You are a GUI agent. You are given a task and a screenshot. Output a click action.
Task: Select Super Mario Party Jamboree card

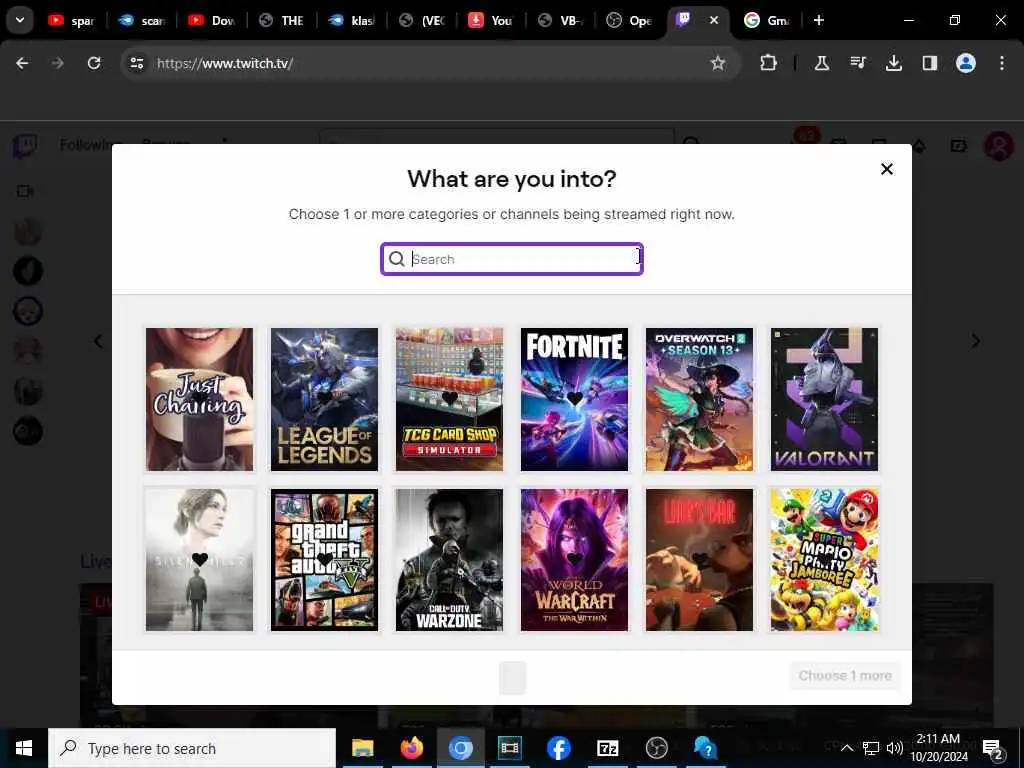pyautogui.click(x=825, y=560)
